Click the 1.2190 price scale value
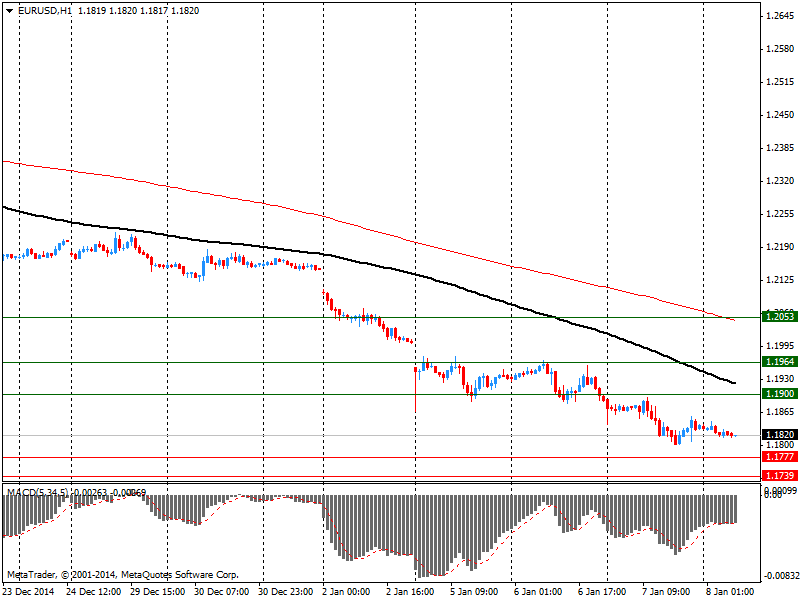 point(781,247)
